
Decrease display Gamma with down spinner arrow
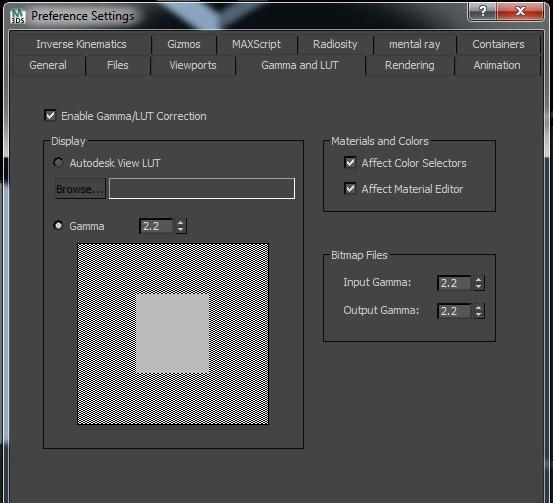181,230
